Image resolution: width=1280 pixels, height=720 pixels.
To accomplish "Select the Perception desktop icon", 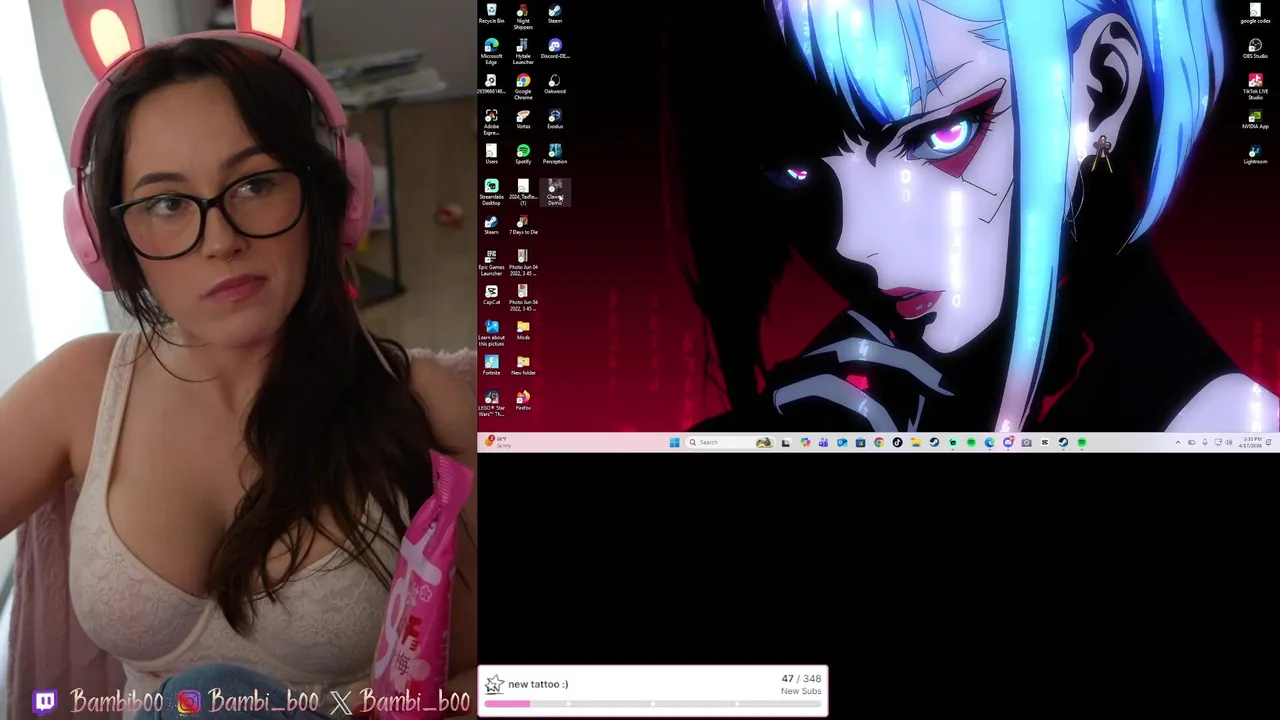I will 555,154.
